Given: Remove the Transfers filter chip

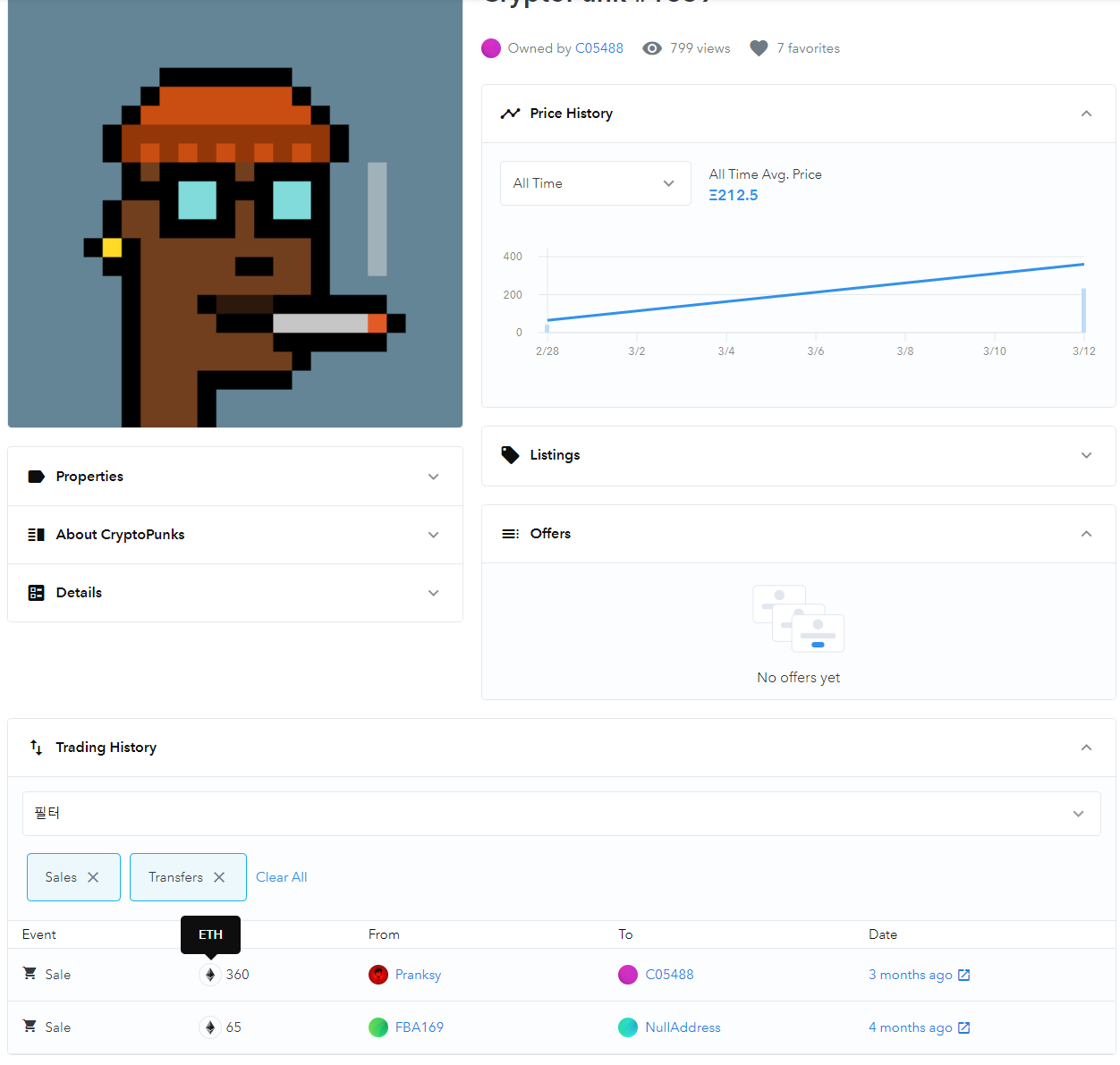Looking at the screenshot, I should (x=219, y=877).
